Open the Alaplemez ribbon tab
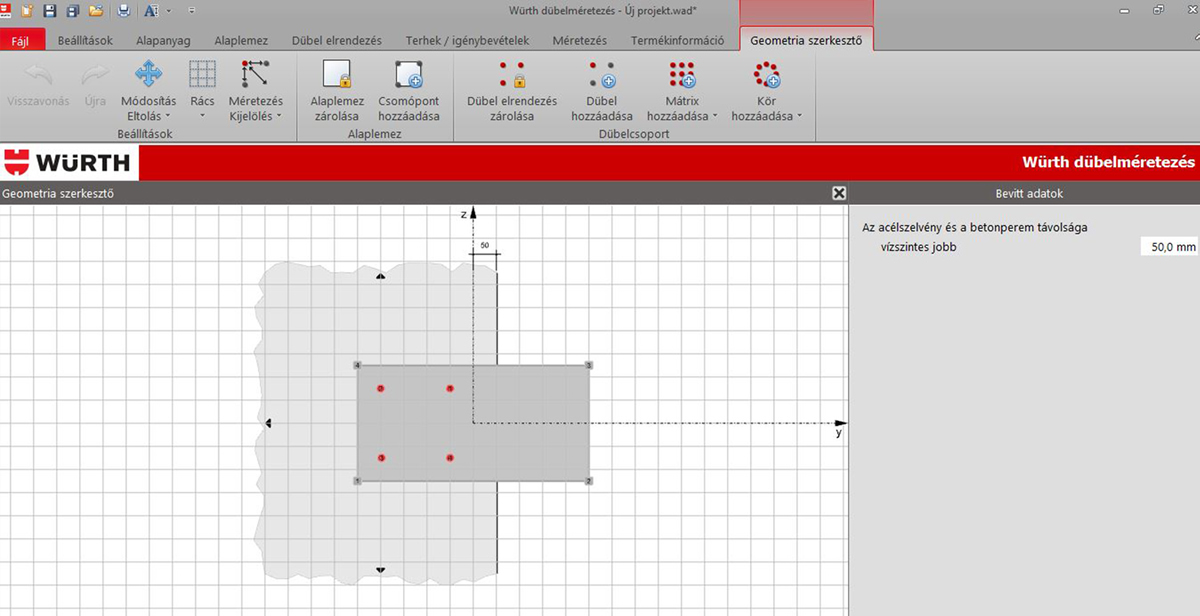This screenshot has height=616, width=1200. 241,41
